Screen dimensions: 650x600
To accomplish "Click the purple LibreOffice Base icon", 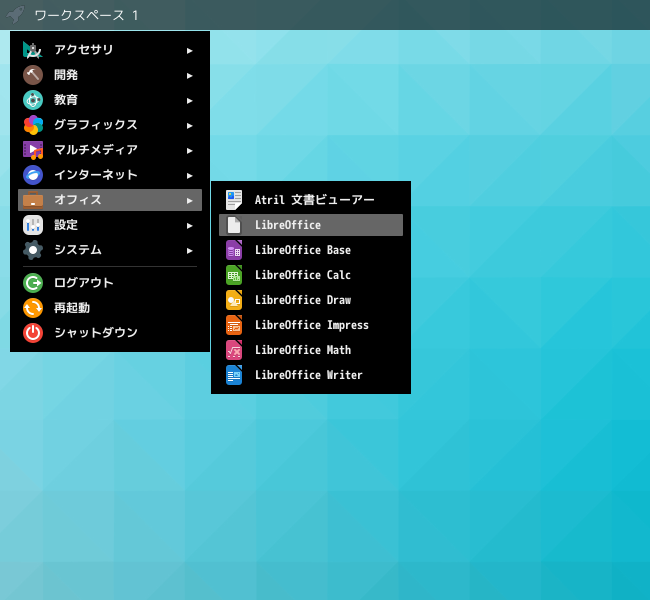I will (x=234, y=250).
